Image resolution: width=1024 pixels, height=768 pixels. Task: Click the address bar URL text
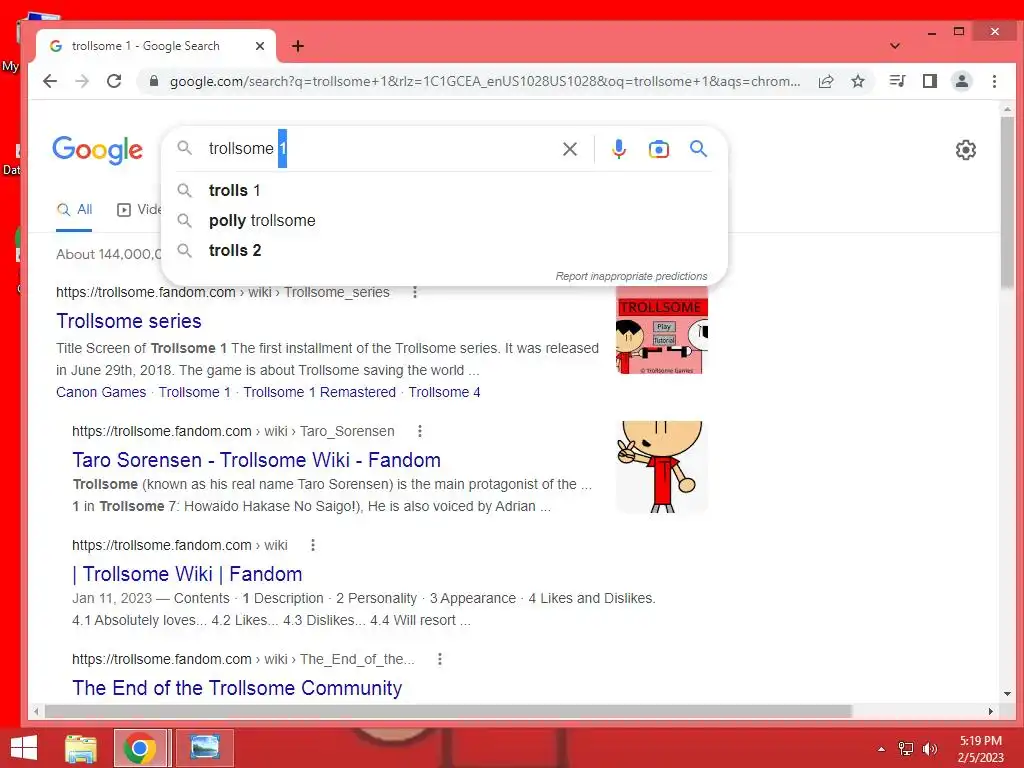click(x=485, y=81)
